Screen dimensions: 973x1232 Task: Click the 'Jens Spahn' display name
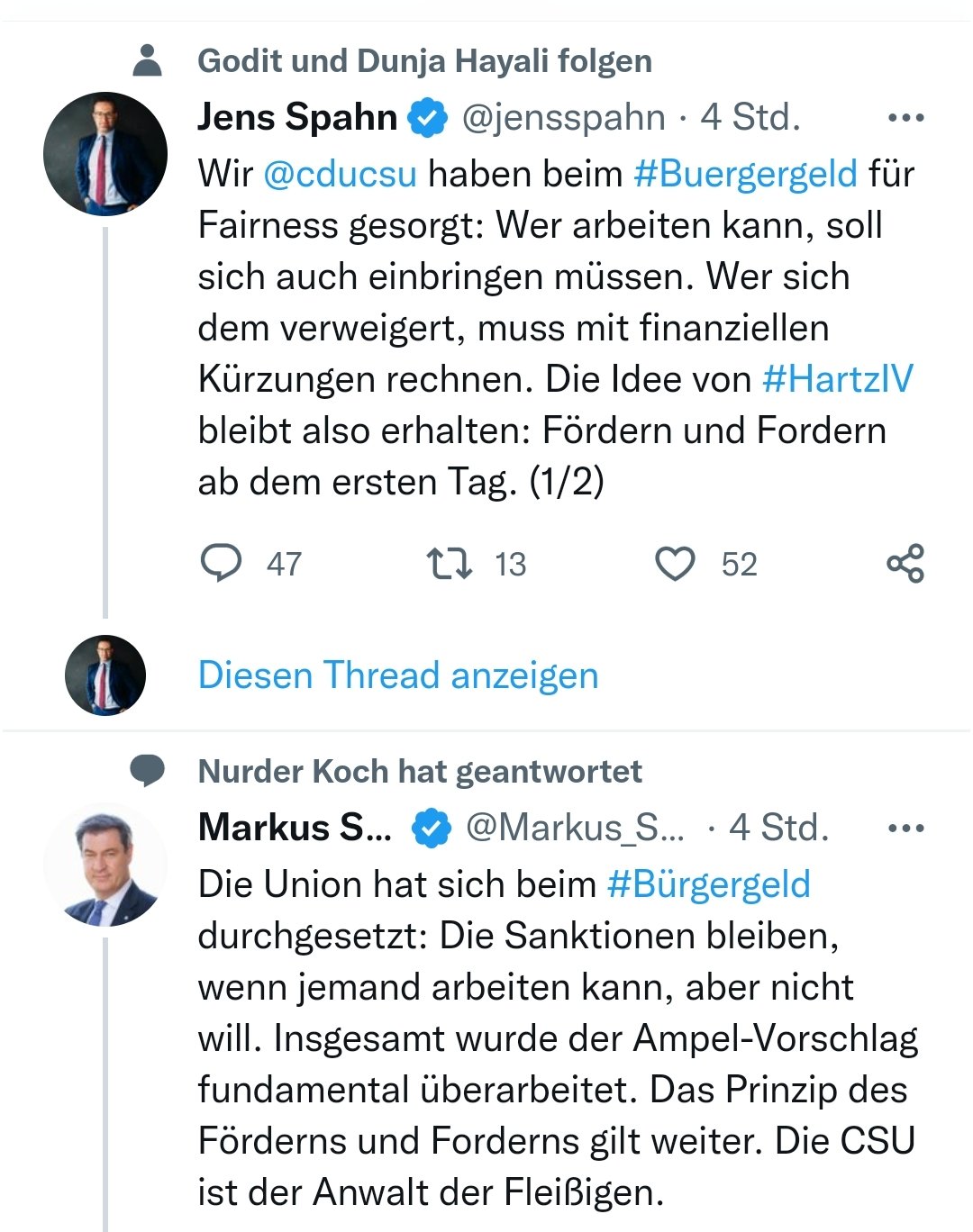[297, 118]
